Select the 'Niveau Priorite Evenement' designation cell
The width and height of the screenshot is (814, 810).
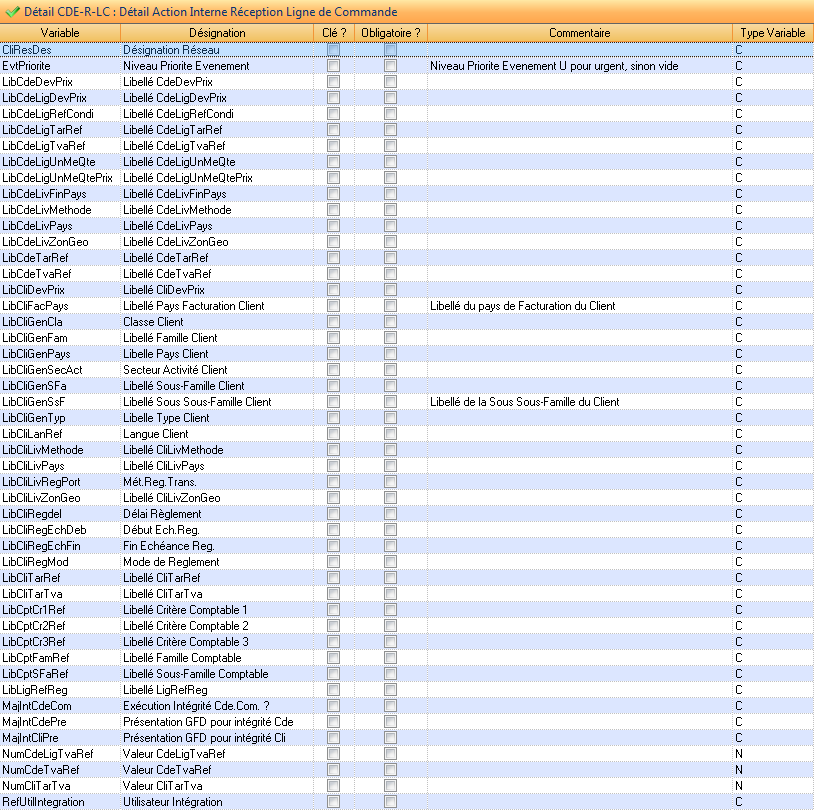[x=216, y=66]
